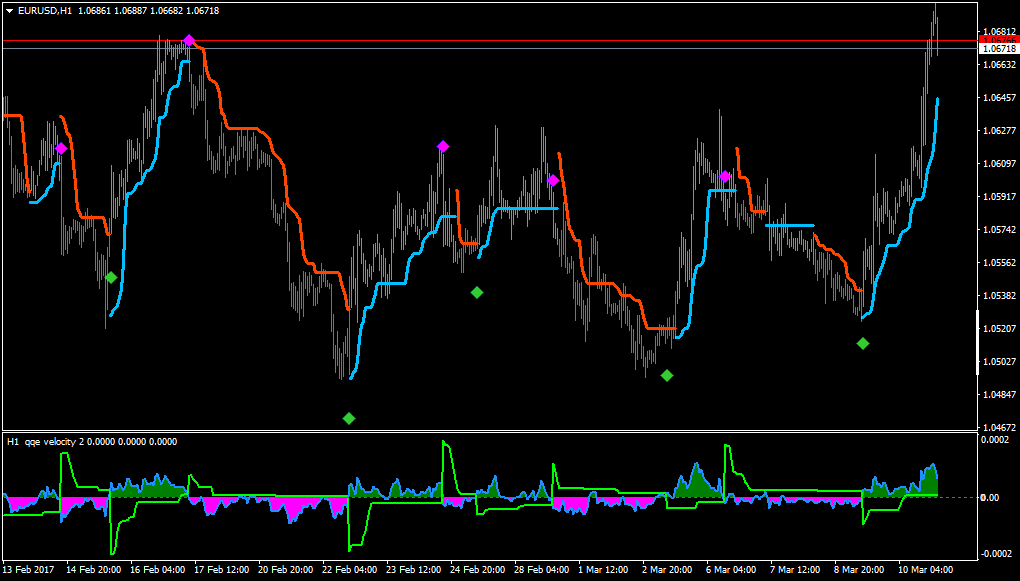The width and height of the screenshot is (1020, 581).
Task: Click the red horizontal price line
Action: click(490, 40)
